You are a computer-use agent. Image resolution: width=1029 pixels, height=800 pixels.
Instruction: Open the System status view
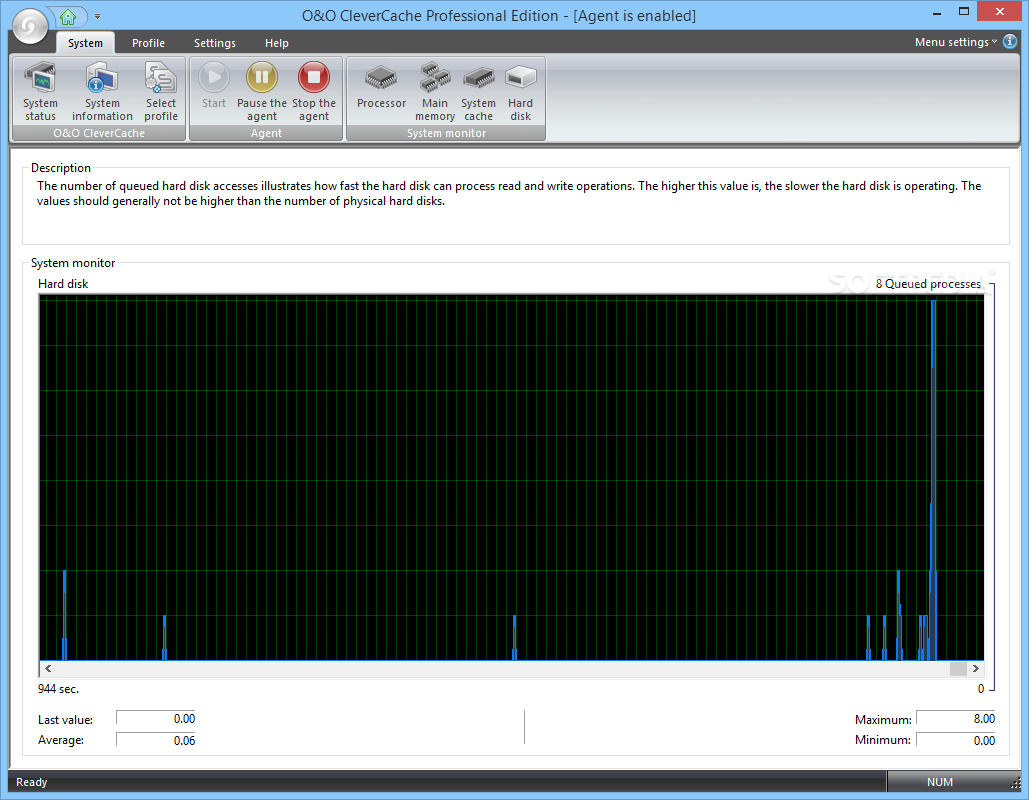coord(40,91)
